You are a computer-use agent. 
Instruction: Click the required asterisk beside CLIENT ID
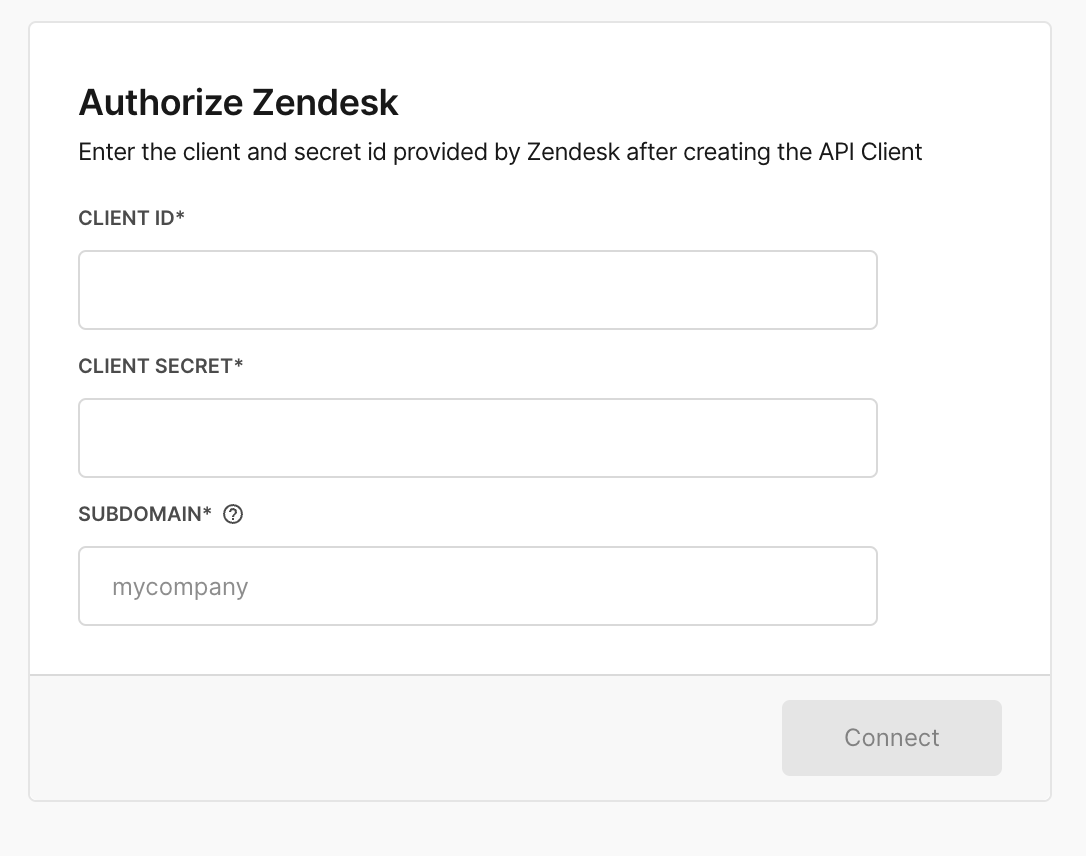[x=181, y=217]
